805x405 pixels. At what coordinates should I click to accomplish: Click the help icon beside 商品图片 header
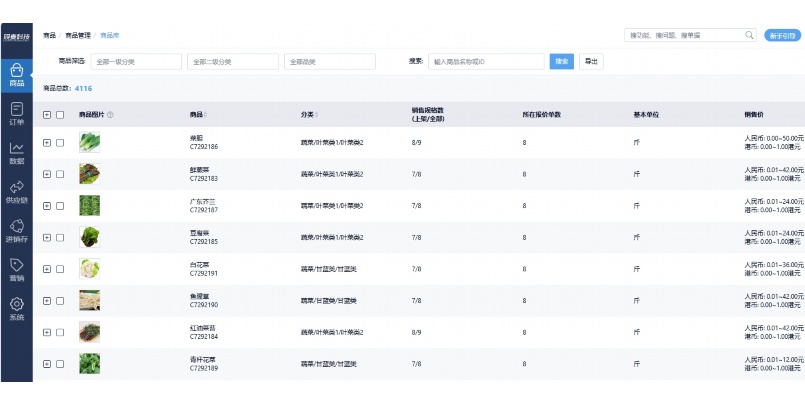(x=110, y=115)
